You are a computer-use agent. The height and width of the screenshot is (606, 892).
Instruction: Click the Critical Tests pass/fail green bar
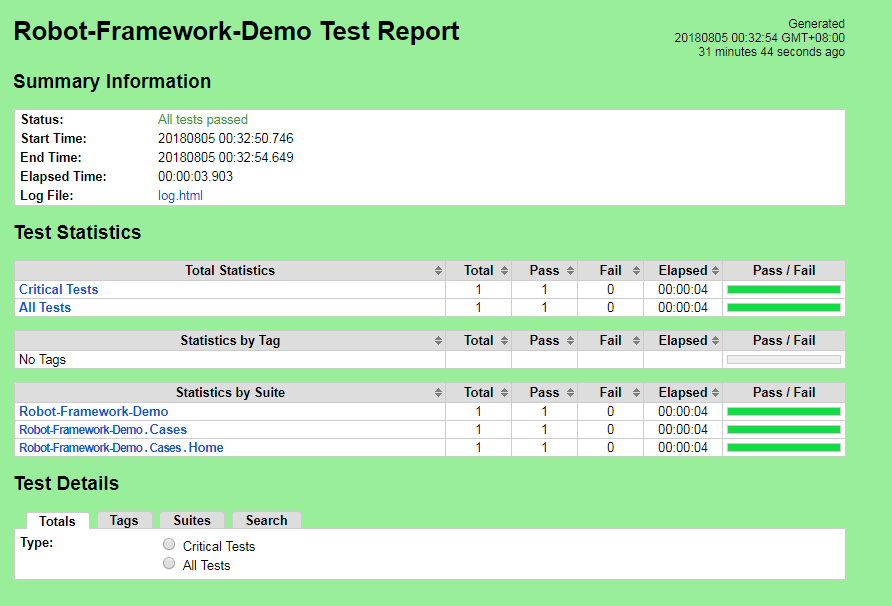click(783, 290)
